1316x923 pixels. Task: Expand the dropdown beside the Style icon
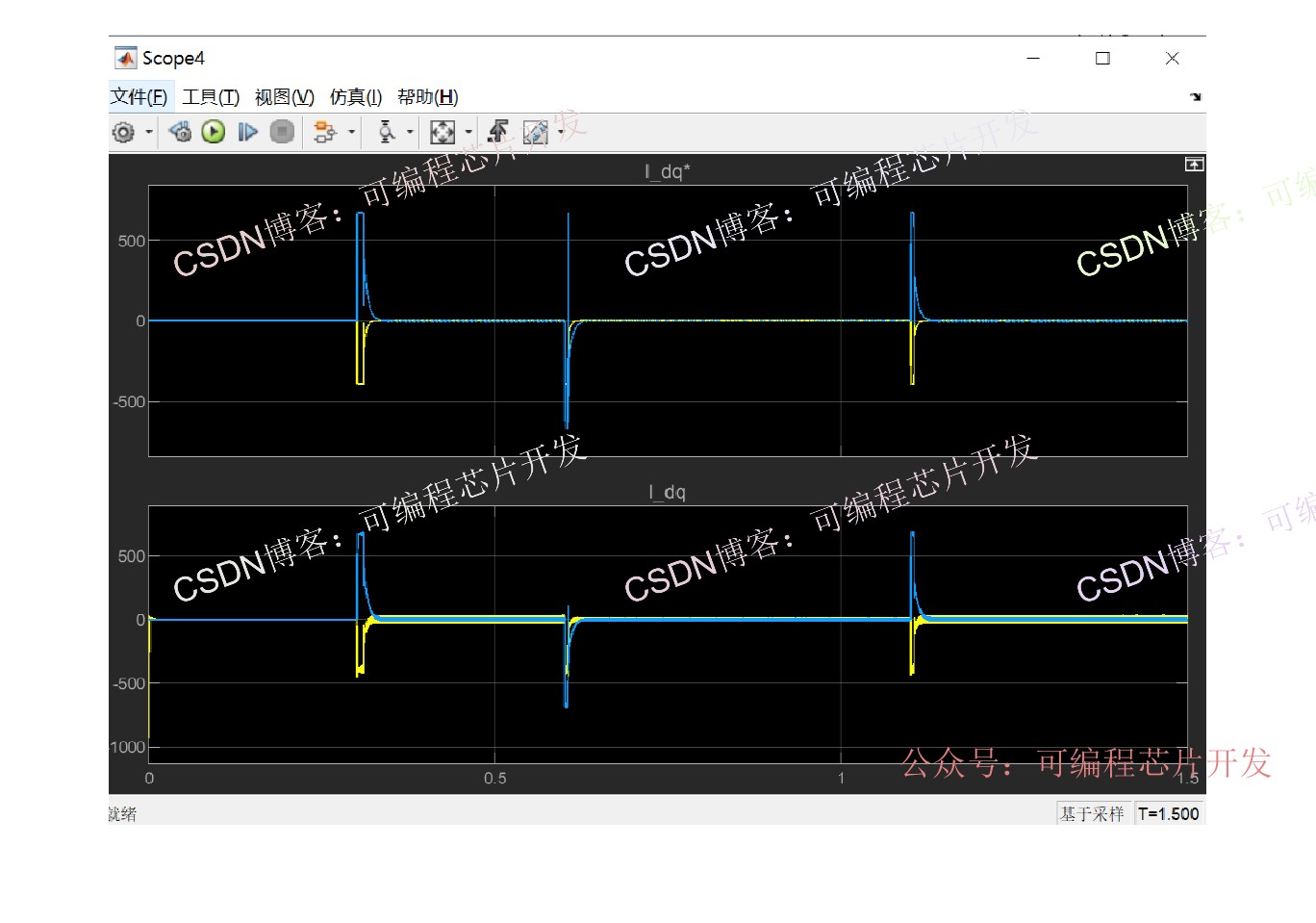[x=561, y=132]
